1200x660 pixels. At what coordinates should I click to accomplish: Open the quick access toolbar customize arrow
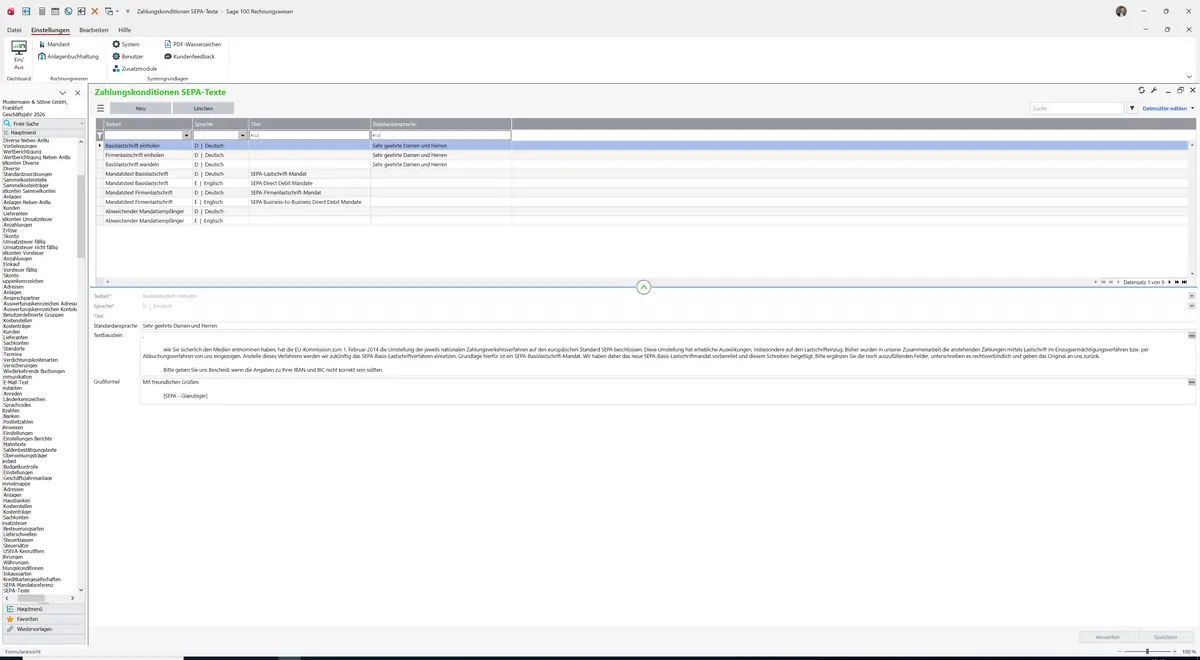tap(128, 10)
